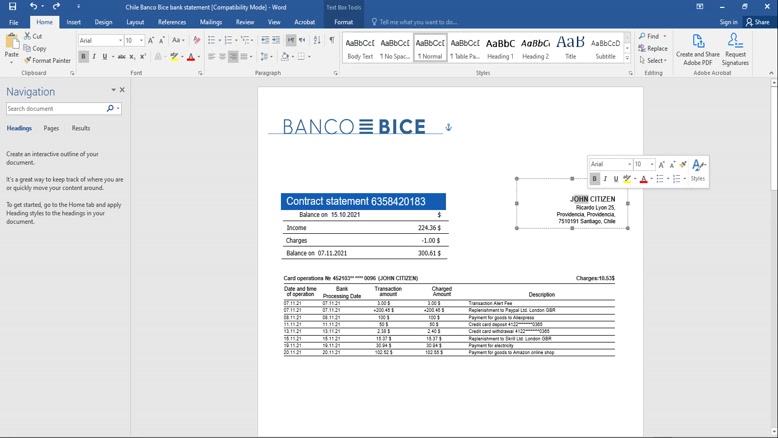Click Sign in

tap(728, 22)
